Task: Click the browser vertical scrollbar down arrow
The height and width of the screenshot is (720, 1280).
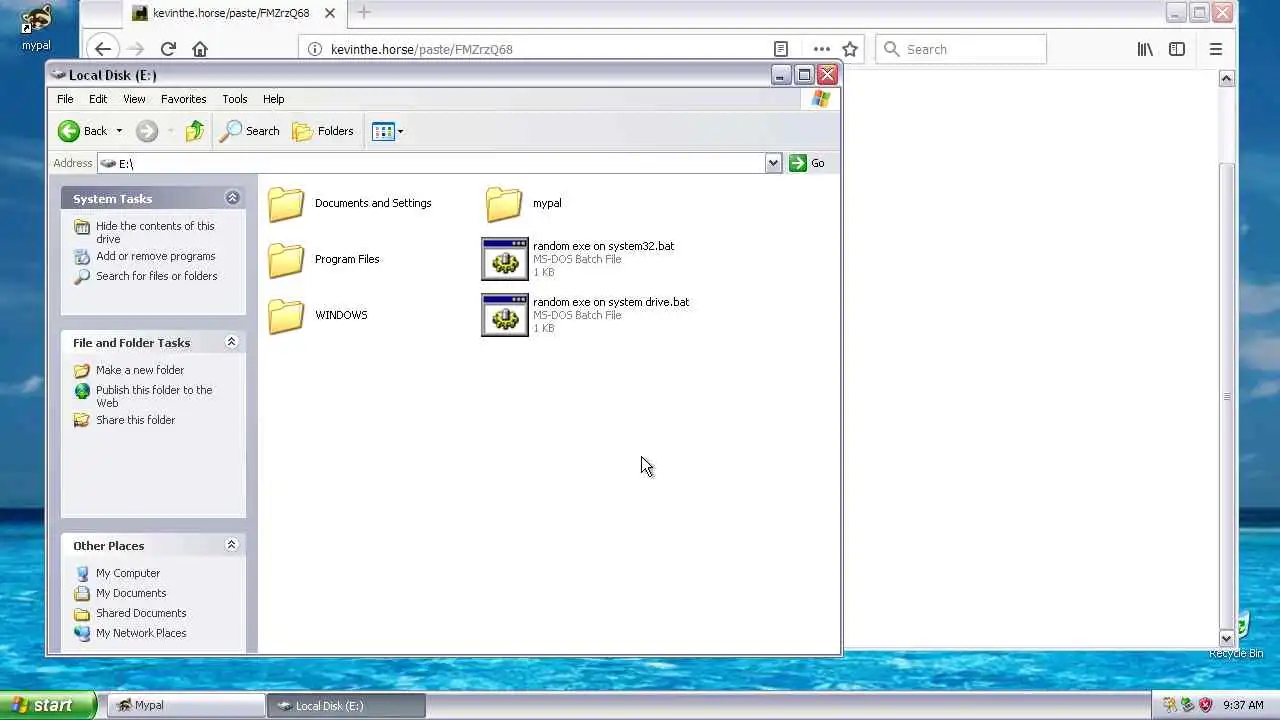Action: (x=1227, y=638)
